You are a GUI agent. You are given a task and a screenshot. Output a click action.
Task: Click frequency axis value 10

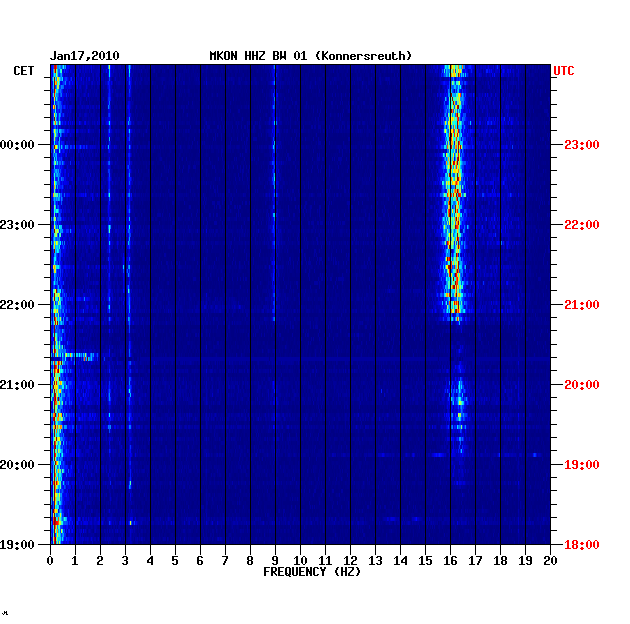[x=300, y=561]
